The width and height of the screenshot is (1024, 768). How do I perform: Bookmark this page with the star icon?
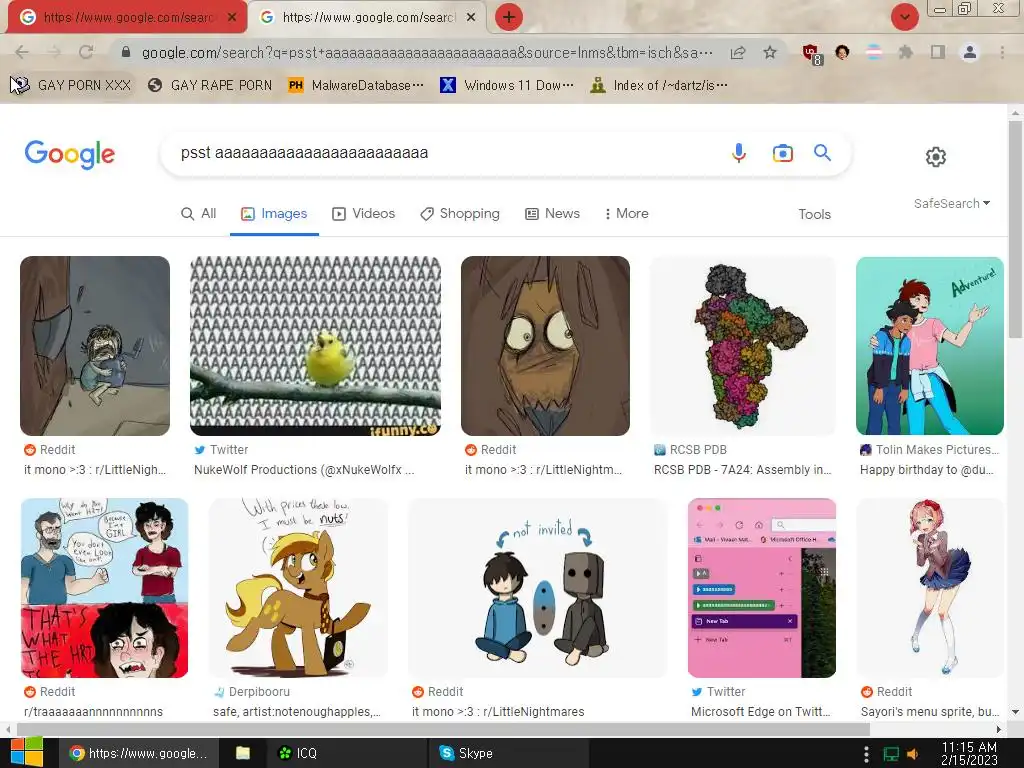[770, 52]
